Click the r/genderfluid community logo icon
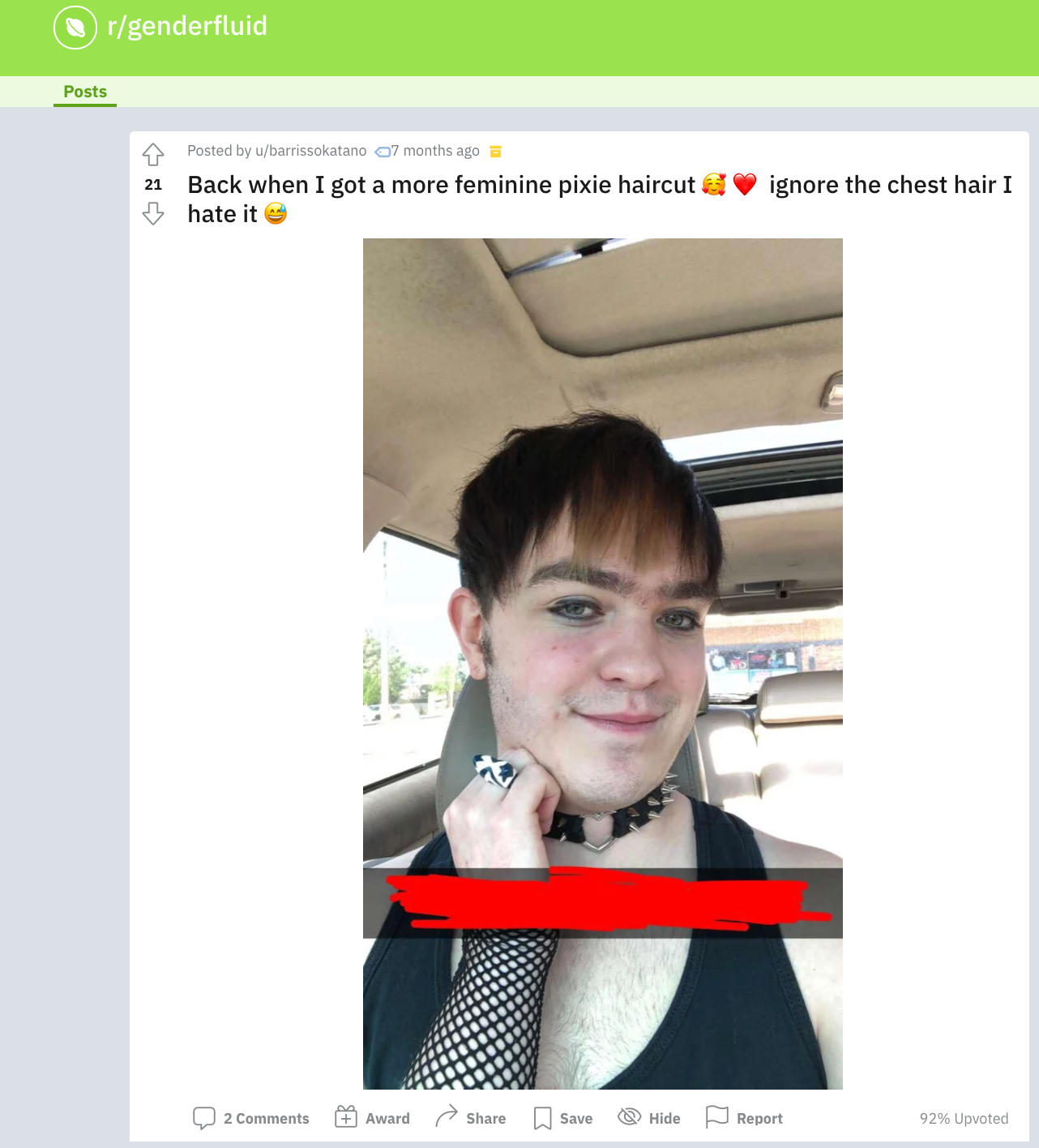The width and height of the screenshot is (1039, 1148). click(x=75, y=28)
